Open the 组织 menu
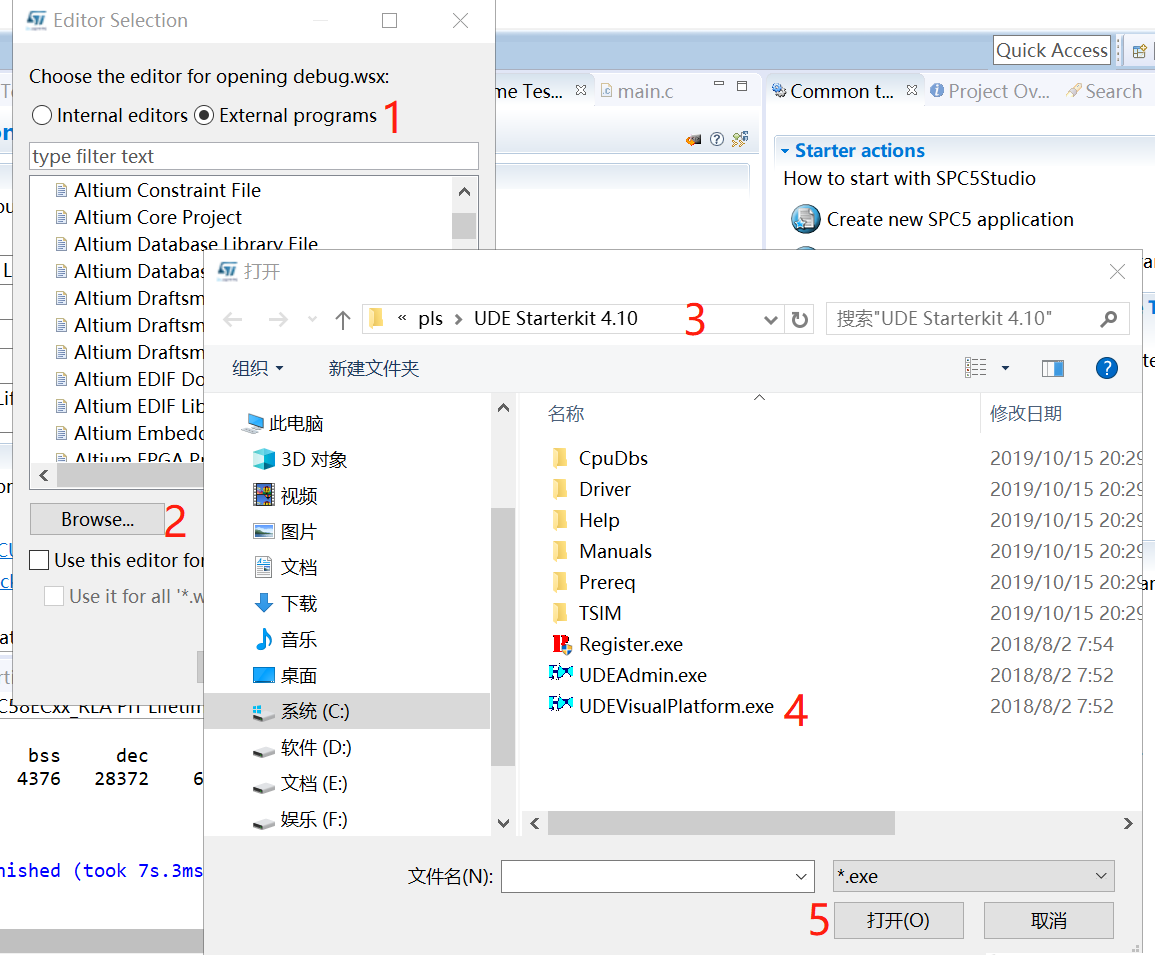 257,368
